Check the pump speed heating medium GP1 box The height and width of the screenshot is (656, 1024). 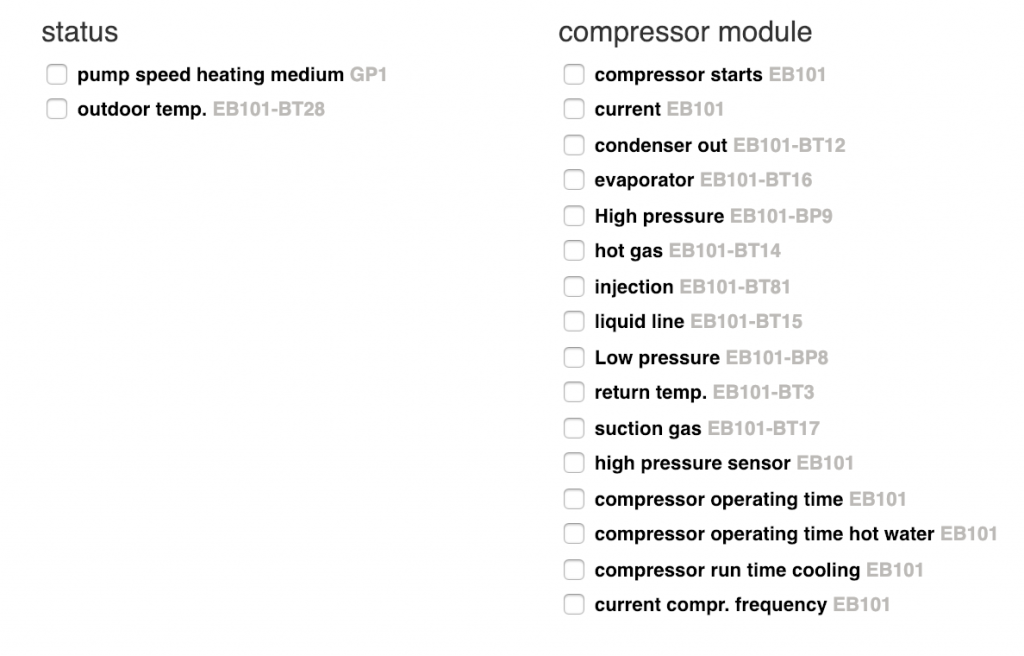(x=57, y=75)
